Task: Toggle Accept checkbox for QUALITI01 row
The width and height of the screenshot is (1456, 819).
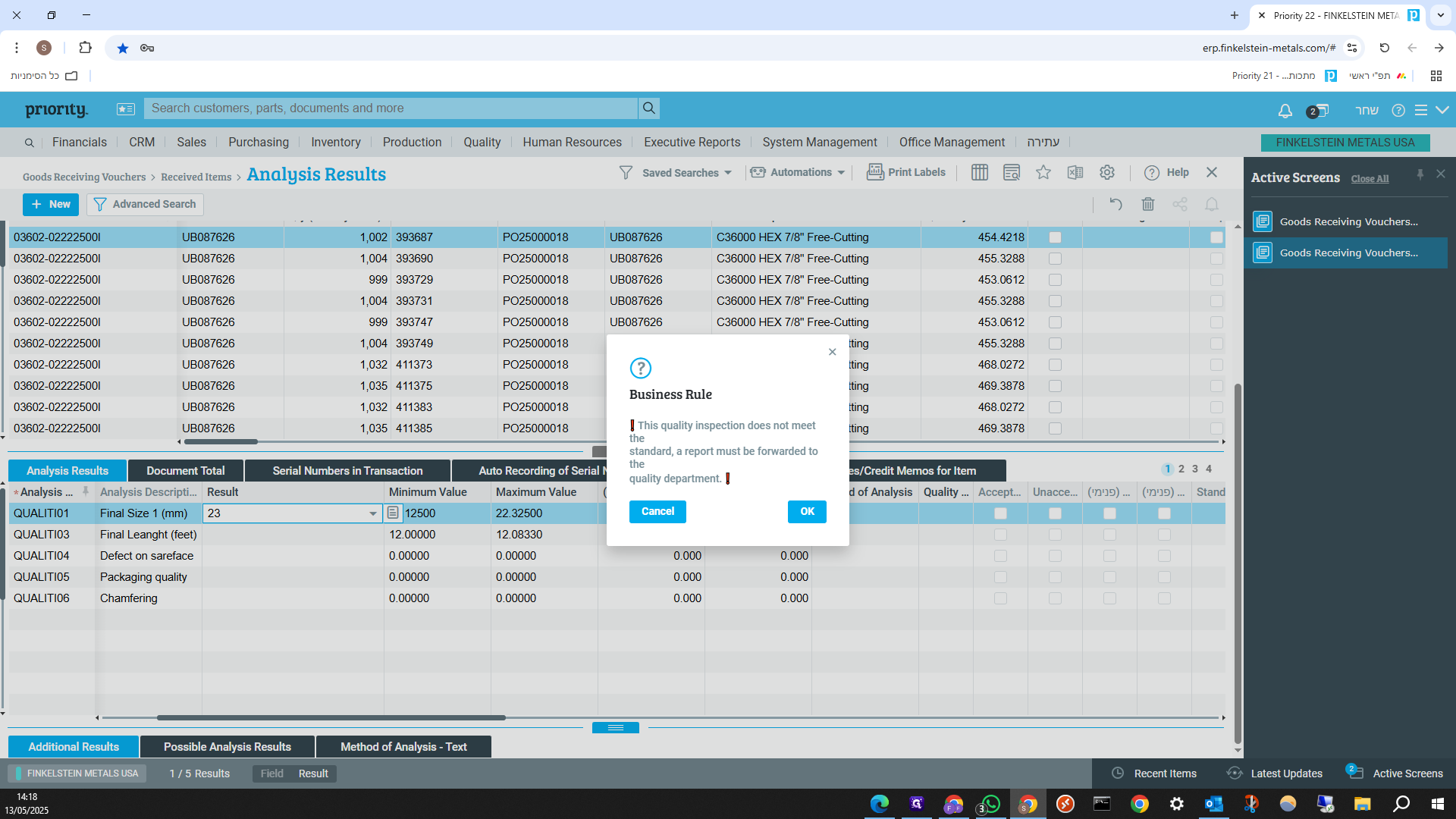Action: tap(1000, 513)
